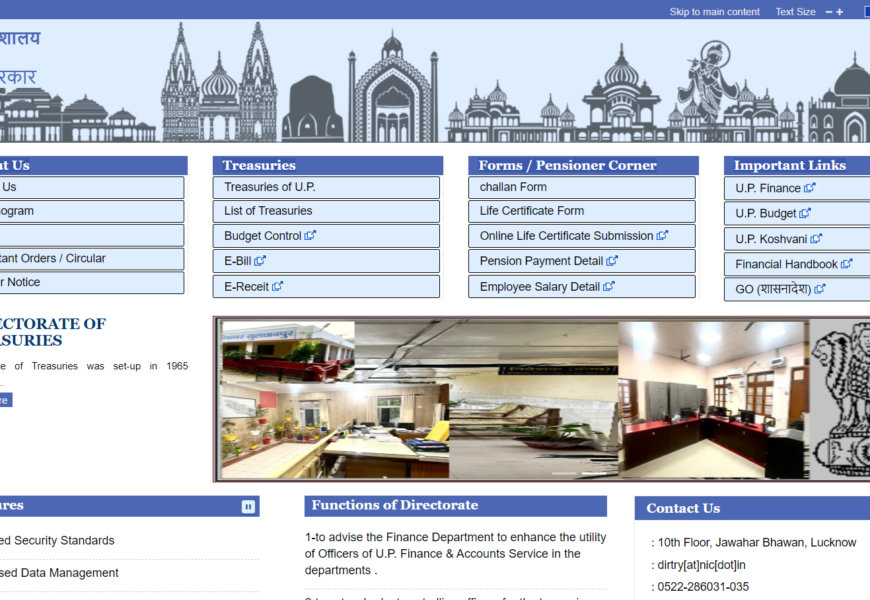The width and height of the screenshot is (870, 600).
Task: Click external link icon next to E-Bill
Action: pyautogui.click(x=260, y=261)
